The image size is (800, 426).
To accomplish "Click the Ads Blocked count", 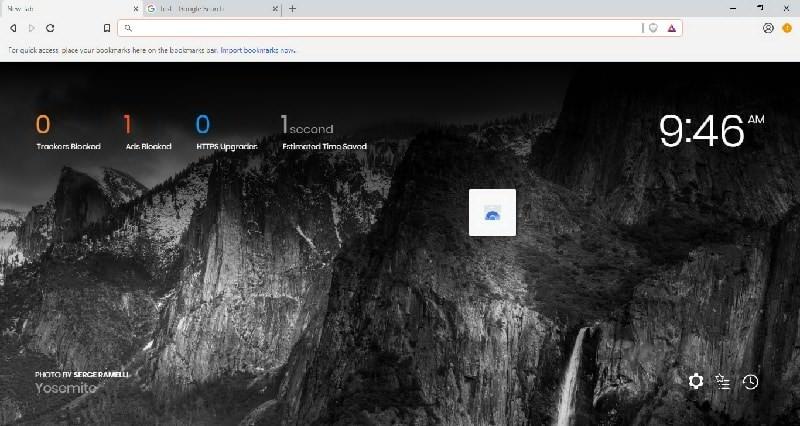I will click(x=127, y=124).
